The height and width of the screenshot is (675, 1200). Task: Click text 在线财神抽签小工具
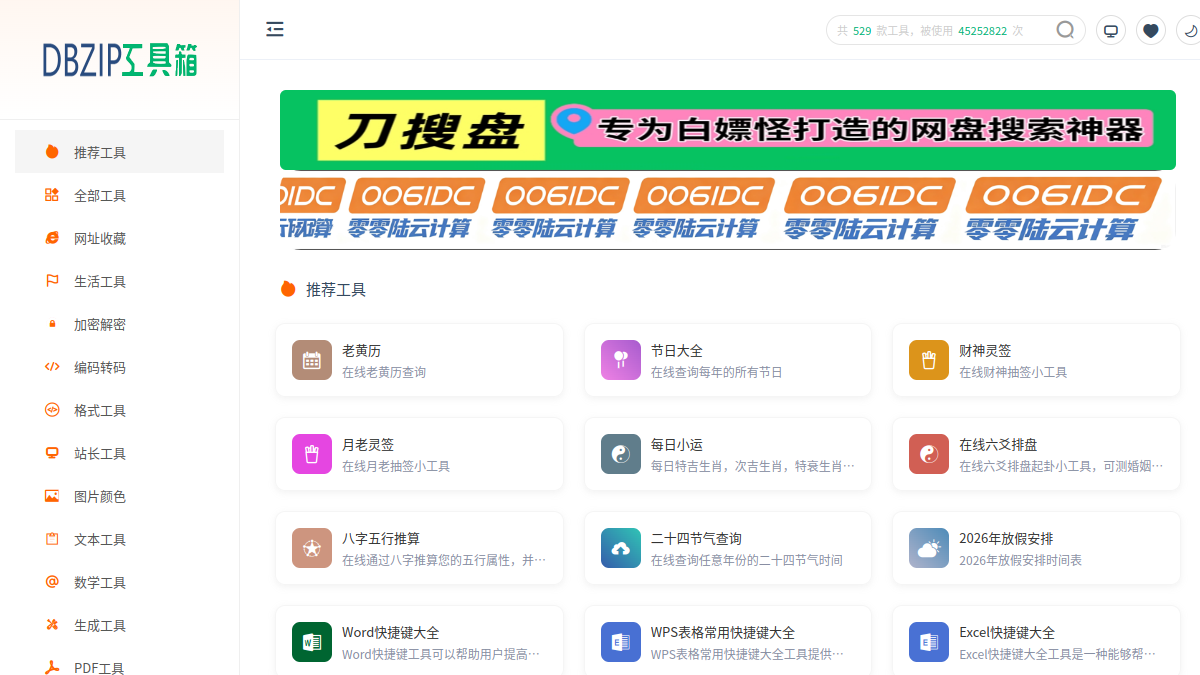pos(1013,372)
